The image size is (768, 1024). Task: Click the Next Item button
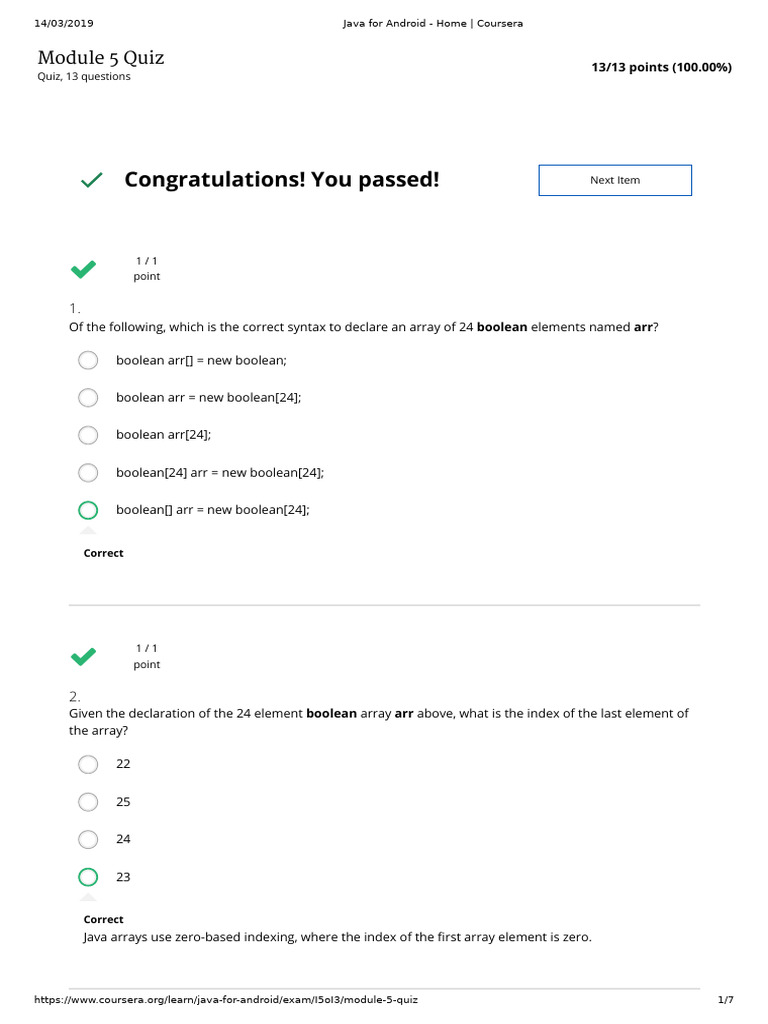point(614,180)
